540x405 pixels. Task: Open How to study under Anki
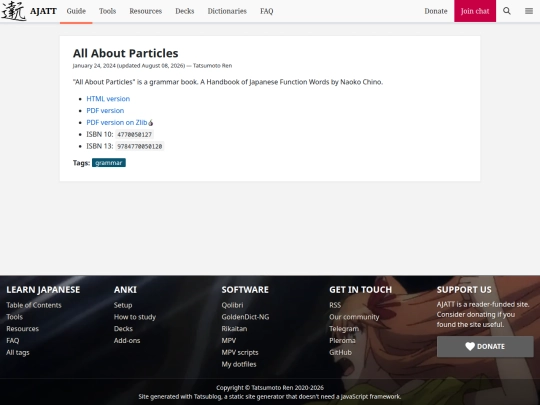tap(135, 317)
